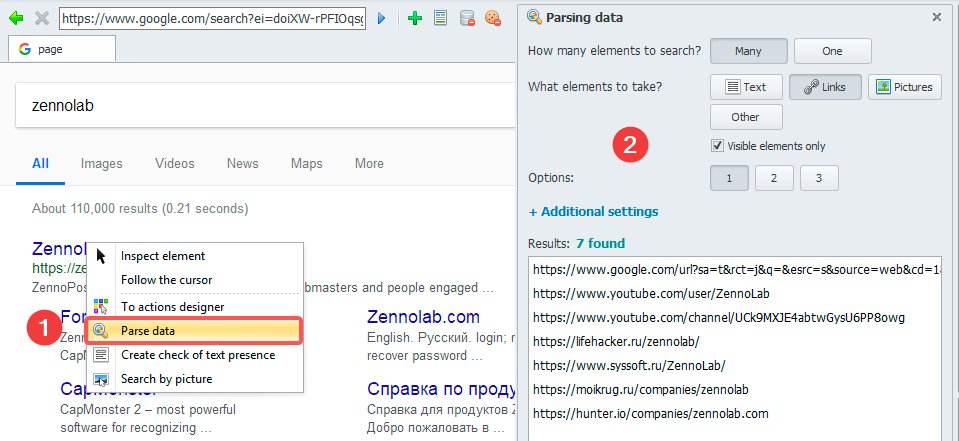Close the Parsing data panel

click(x=936, y=18)
